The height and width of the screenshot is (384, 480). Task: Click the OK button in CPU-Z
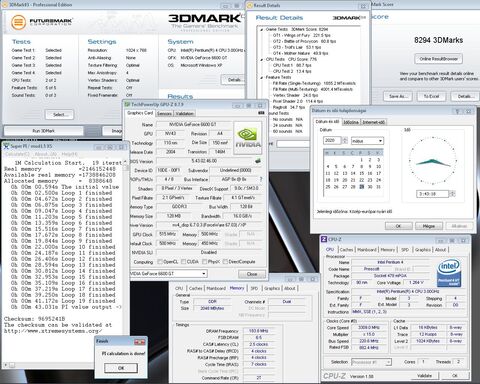click(x=455, y=376)
